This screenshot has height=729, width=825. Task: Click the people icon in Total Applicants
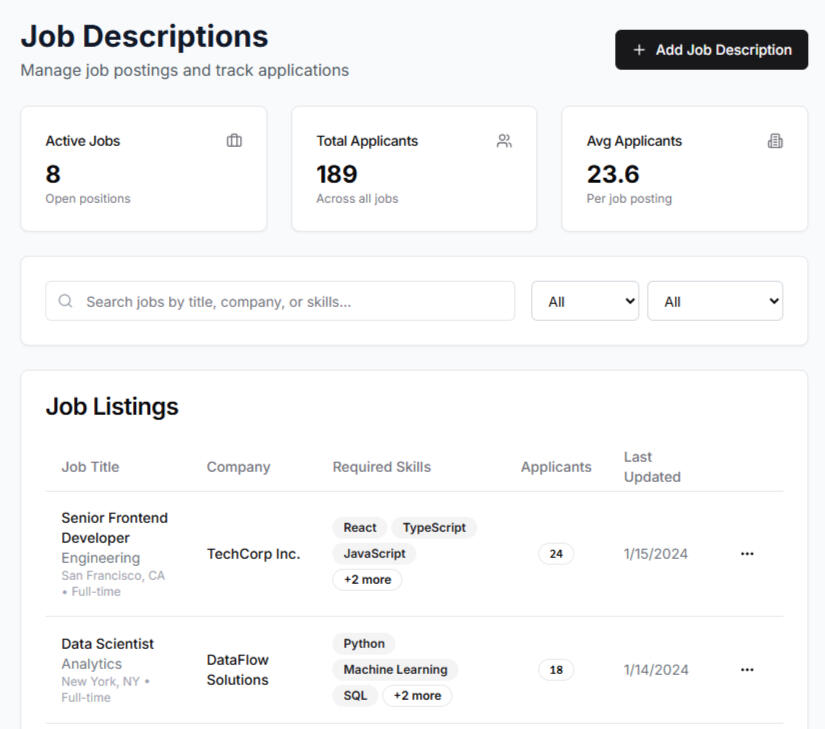click(504, 141)
